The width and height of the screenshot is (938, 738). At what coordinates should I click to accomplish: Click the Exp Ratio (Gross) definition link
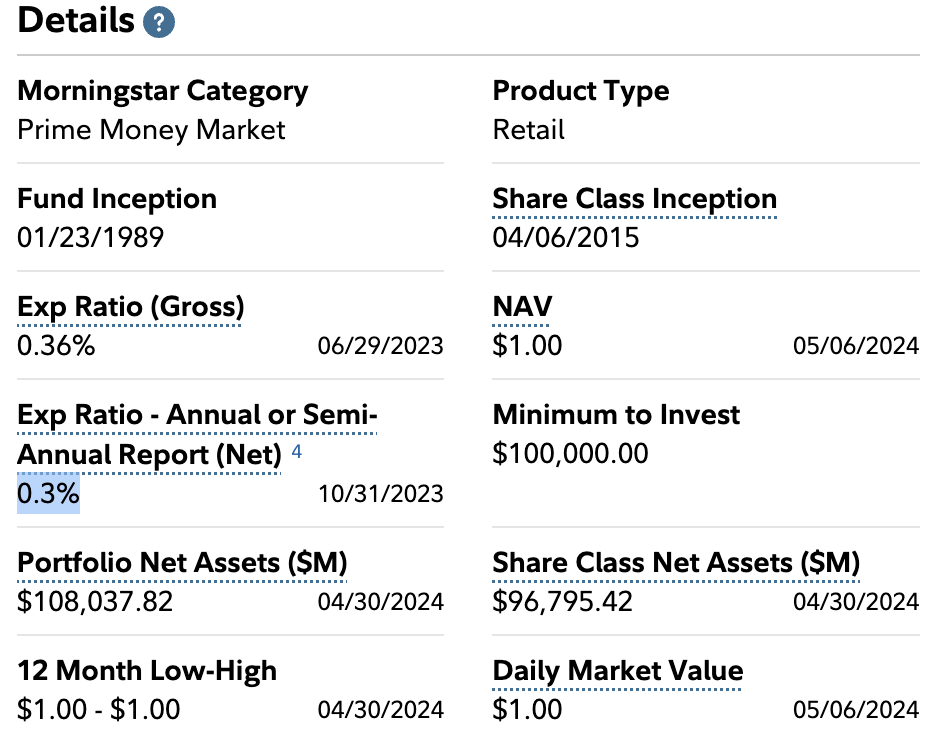tap(130, 307)
